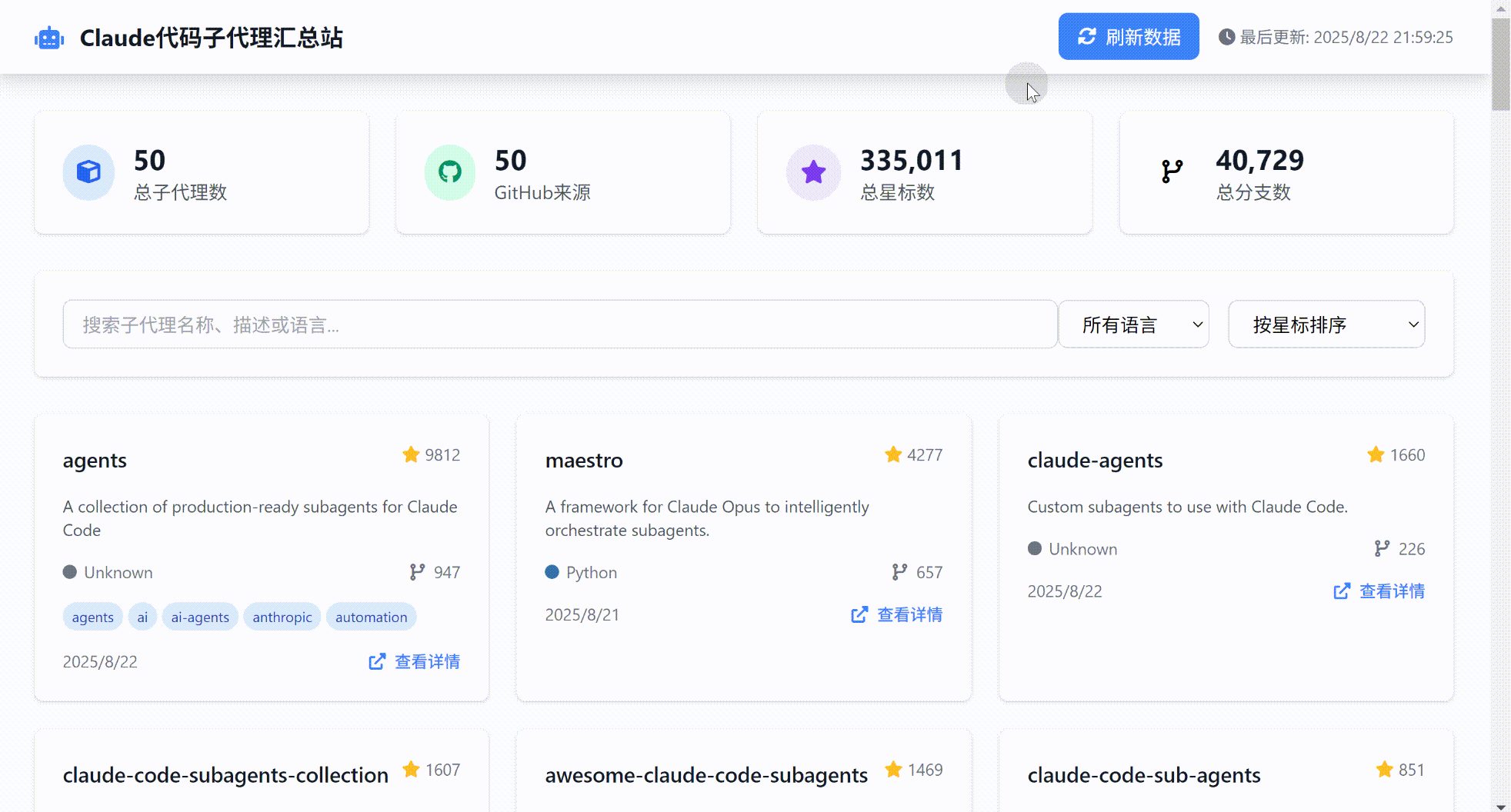Click the '1660' star count on claude-agents card
Image resolution: width=1511 pixels, height=812 pixels.
tap(1407, 454)
